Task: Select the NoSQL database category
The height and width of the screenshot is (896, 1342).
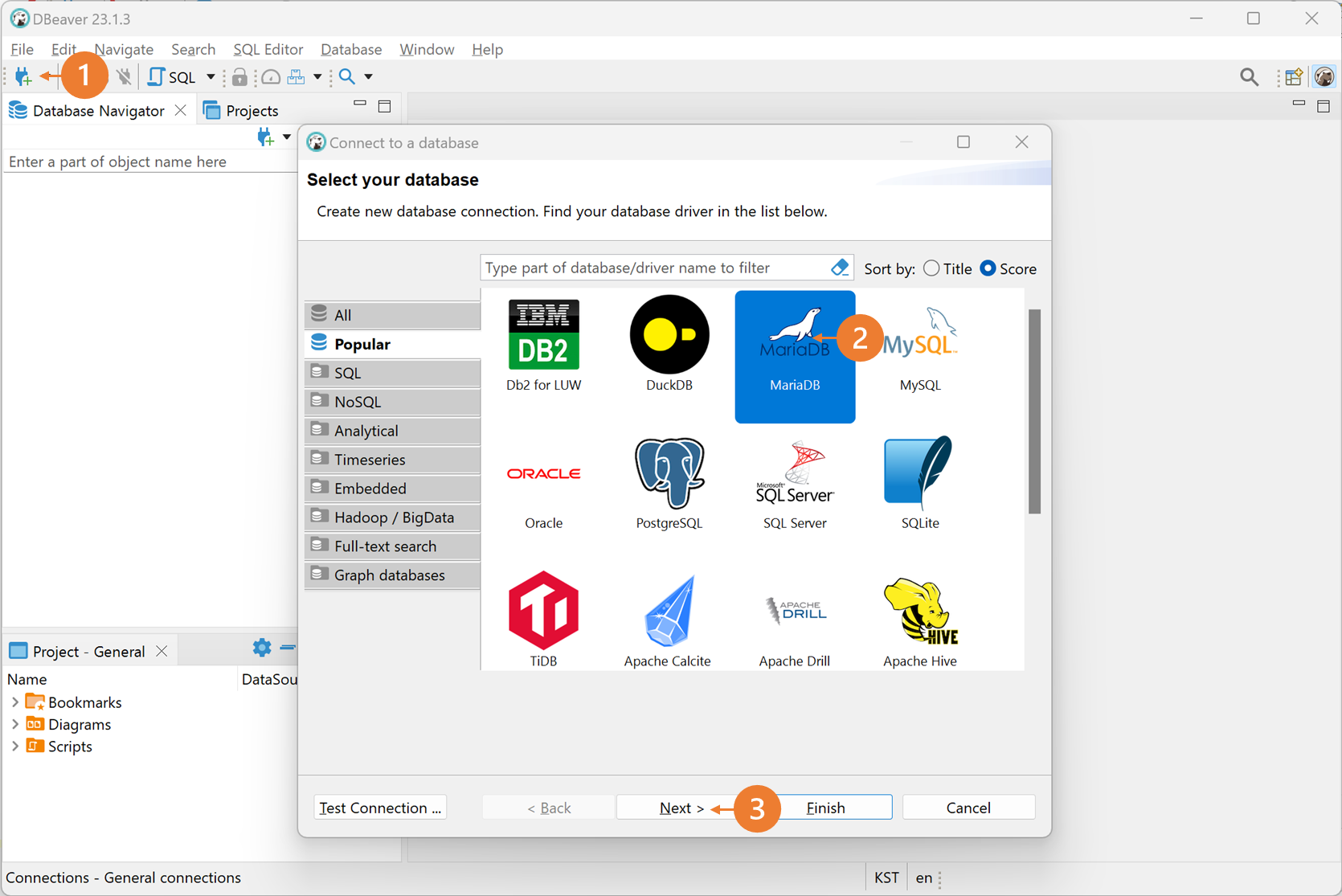Action: coord(392,402)
